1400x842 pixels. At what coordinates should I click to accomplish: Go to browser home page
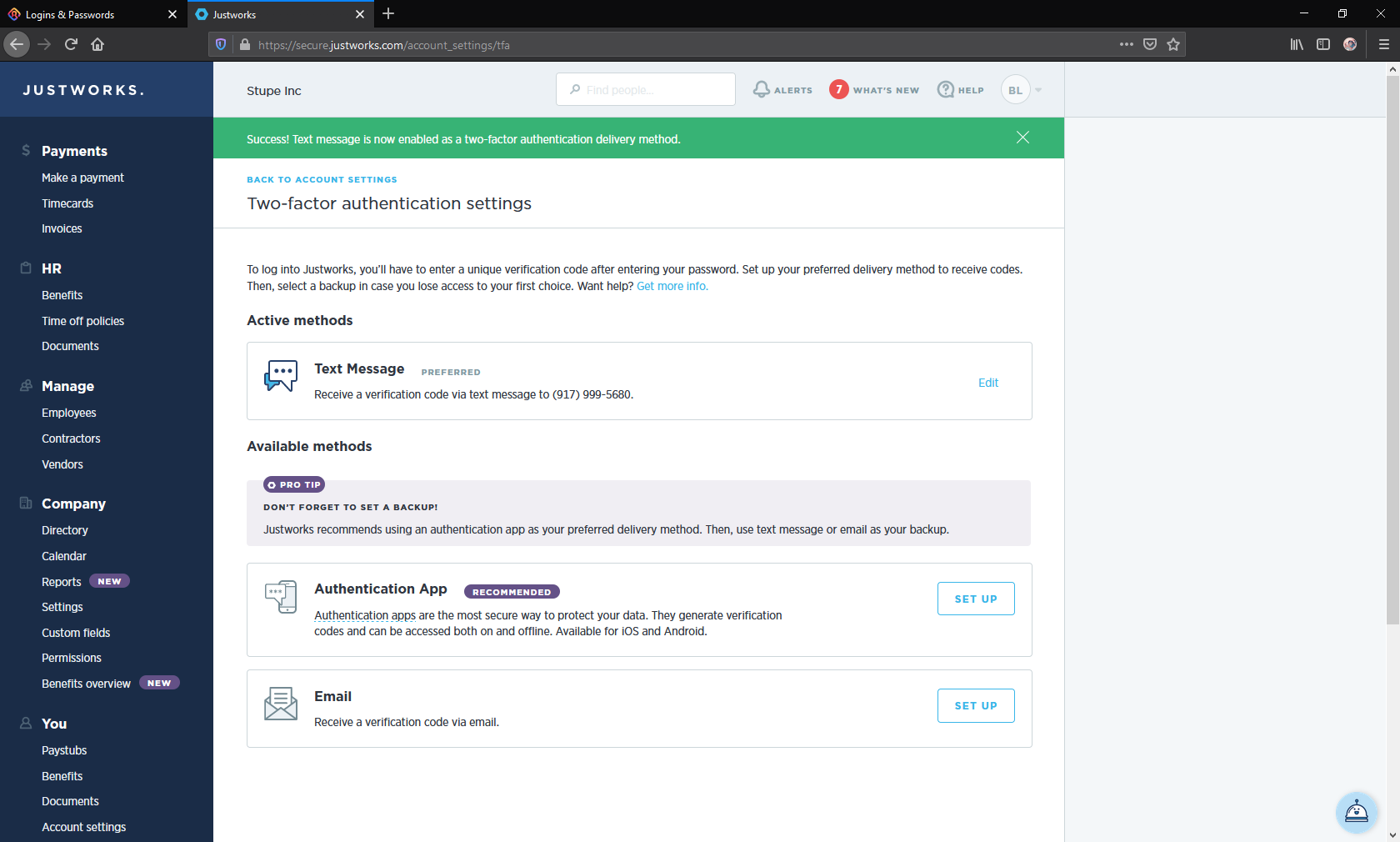(97, 44)
